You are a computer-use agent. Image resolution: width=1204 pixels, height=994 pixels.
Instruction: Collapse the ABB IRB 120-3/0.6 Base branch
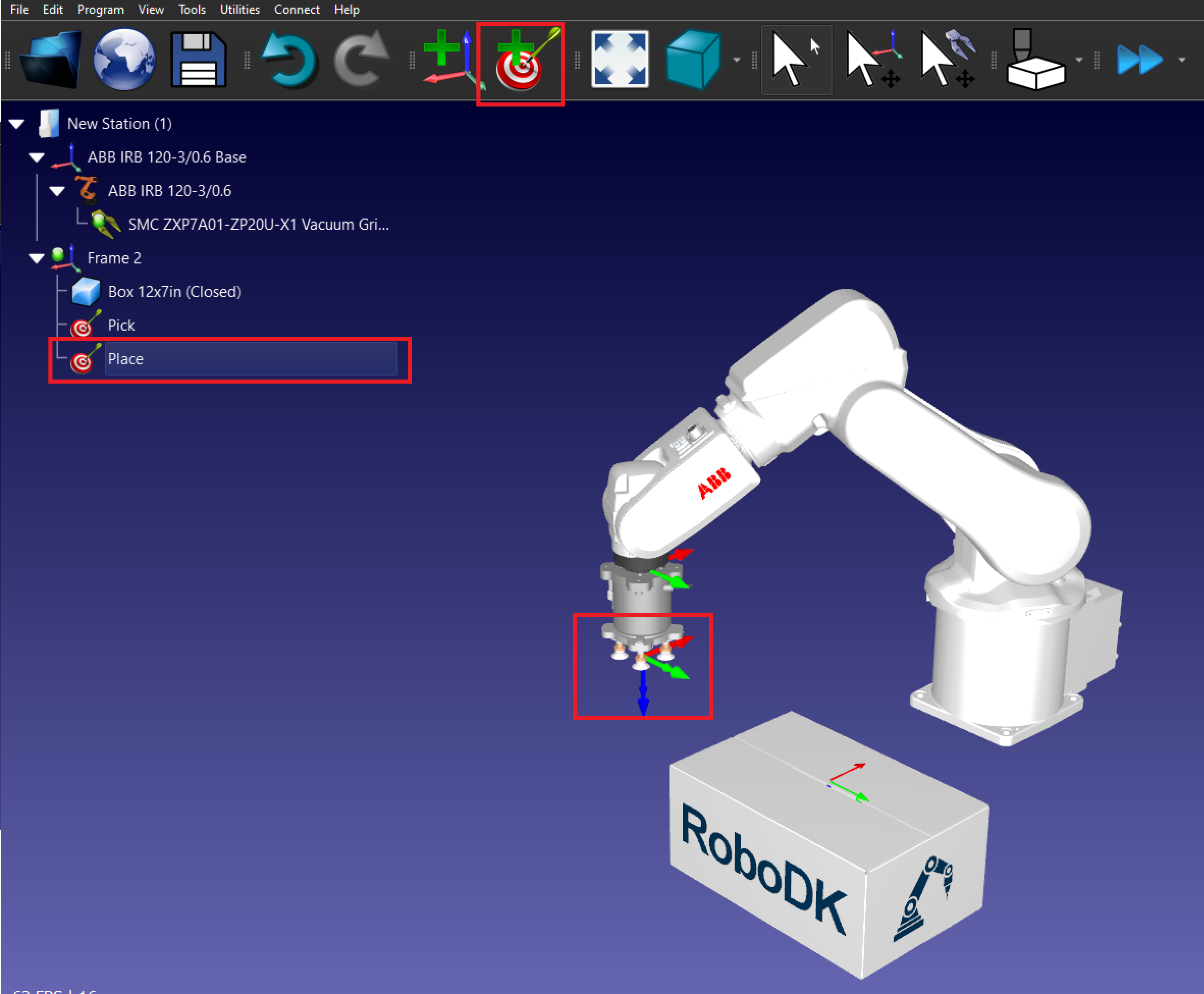coord(37,157)
